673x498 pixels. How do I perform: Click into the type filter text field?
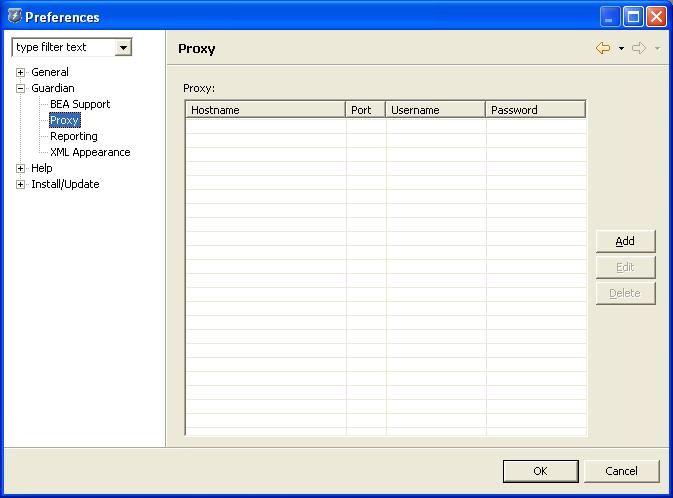click(64, 47)
